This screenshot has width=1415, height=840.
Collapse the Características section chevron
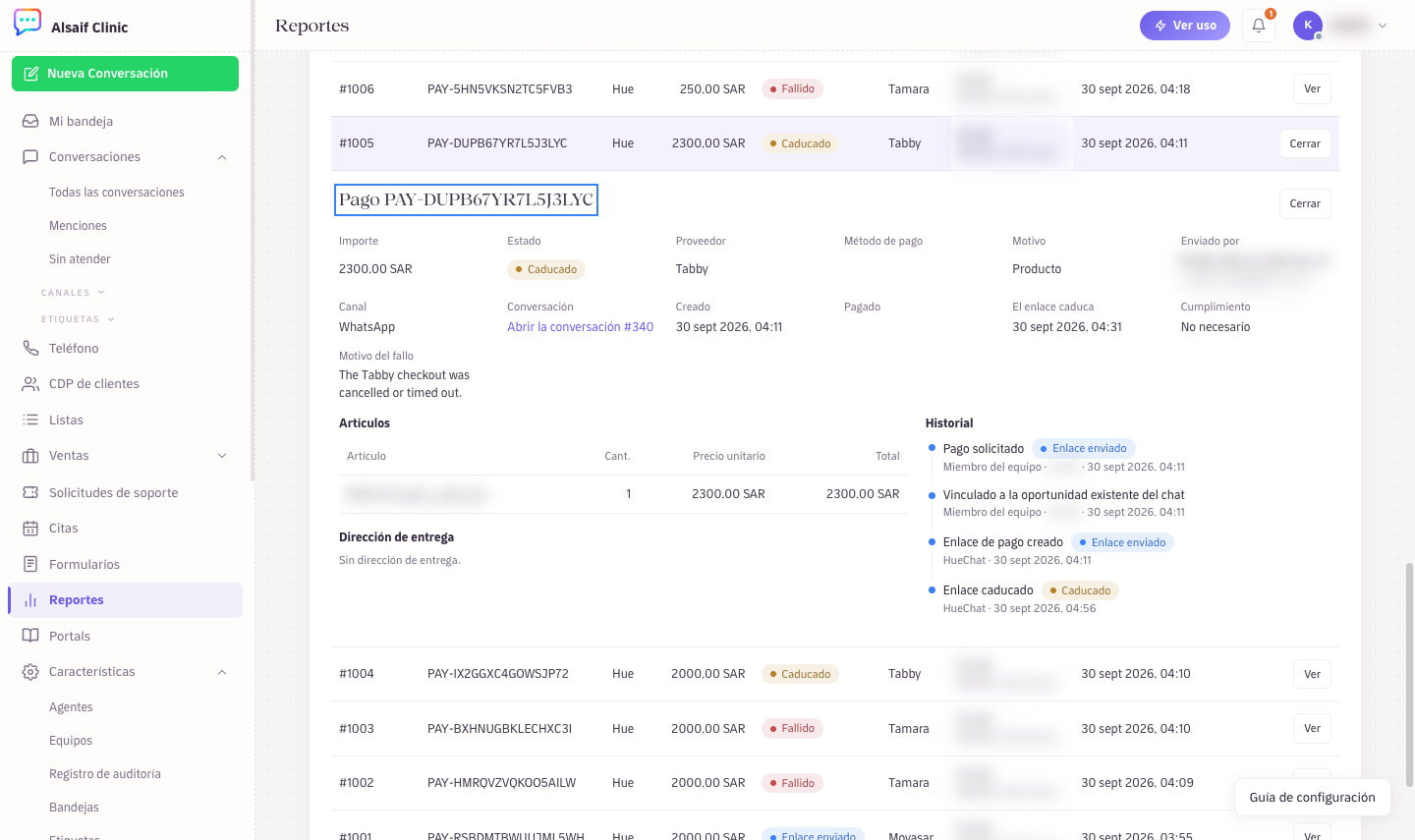pyautogui.click(x=222, y=672)
